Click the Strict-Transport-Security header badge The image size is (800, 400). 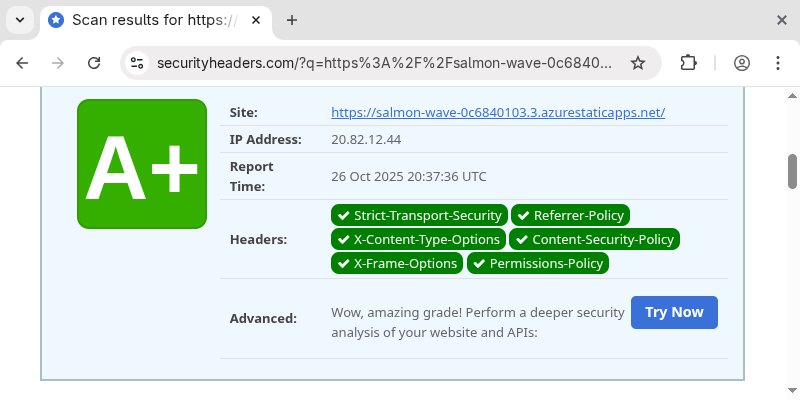419,215
